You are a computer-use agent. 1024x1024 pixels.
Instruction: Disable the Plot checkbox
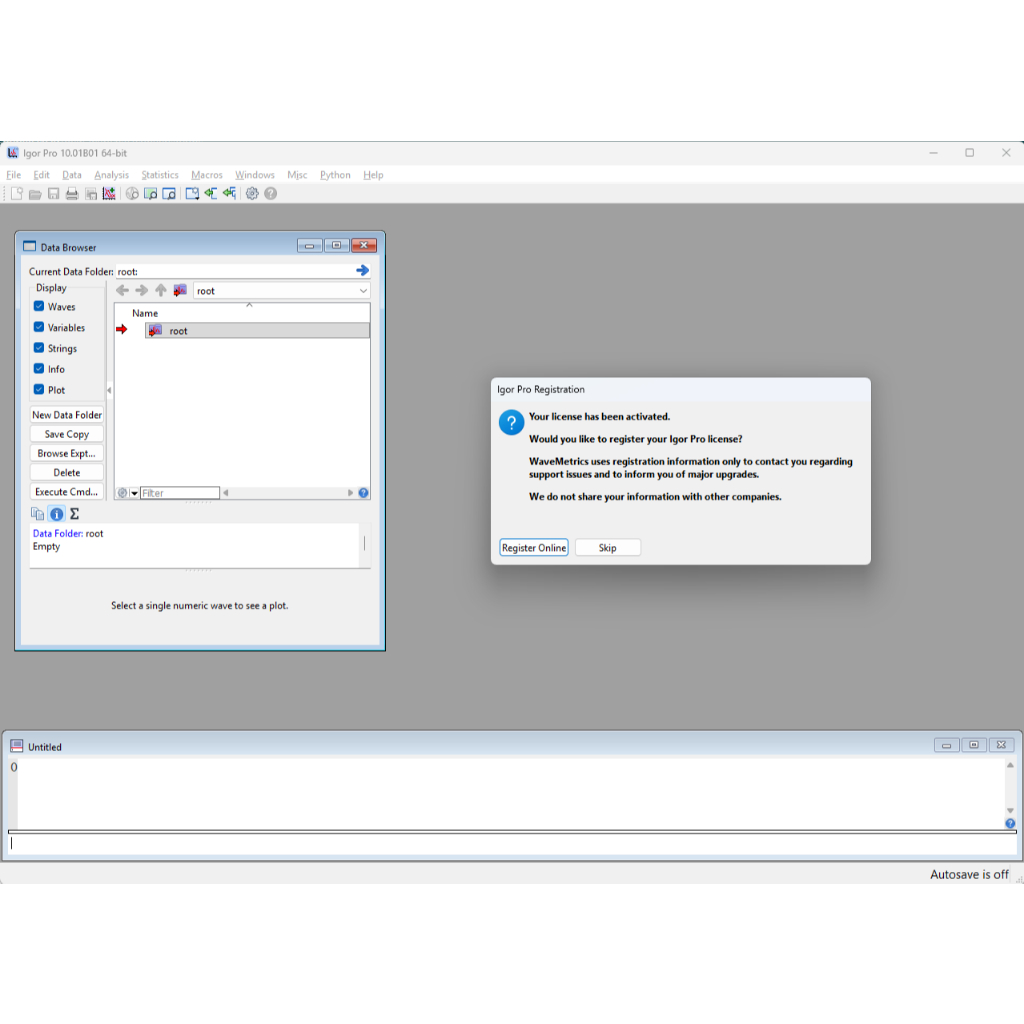pos(39,390)
